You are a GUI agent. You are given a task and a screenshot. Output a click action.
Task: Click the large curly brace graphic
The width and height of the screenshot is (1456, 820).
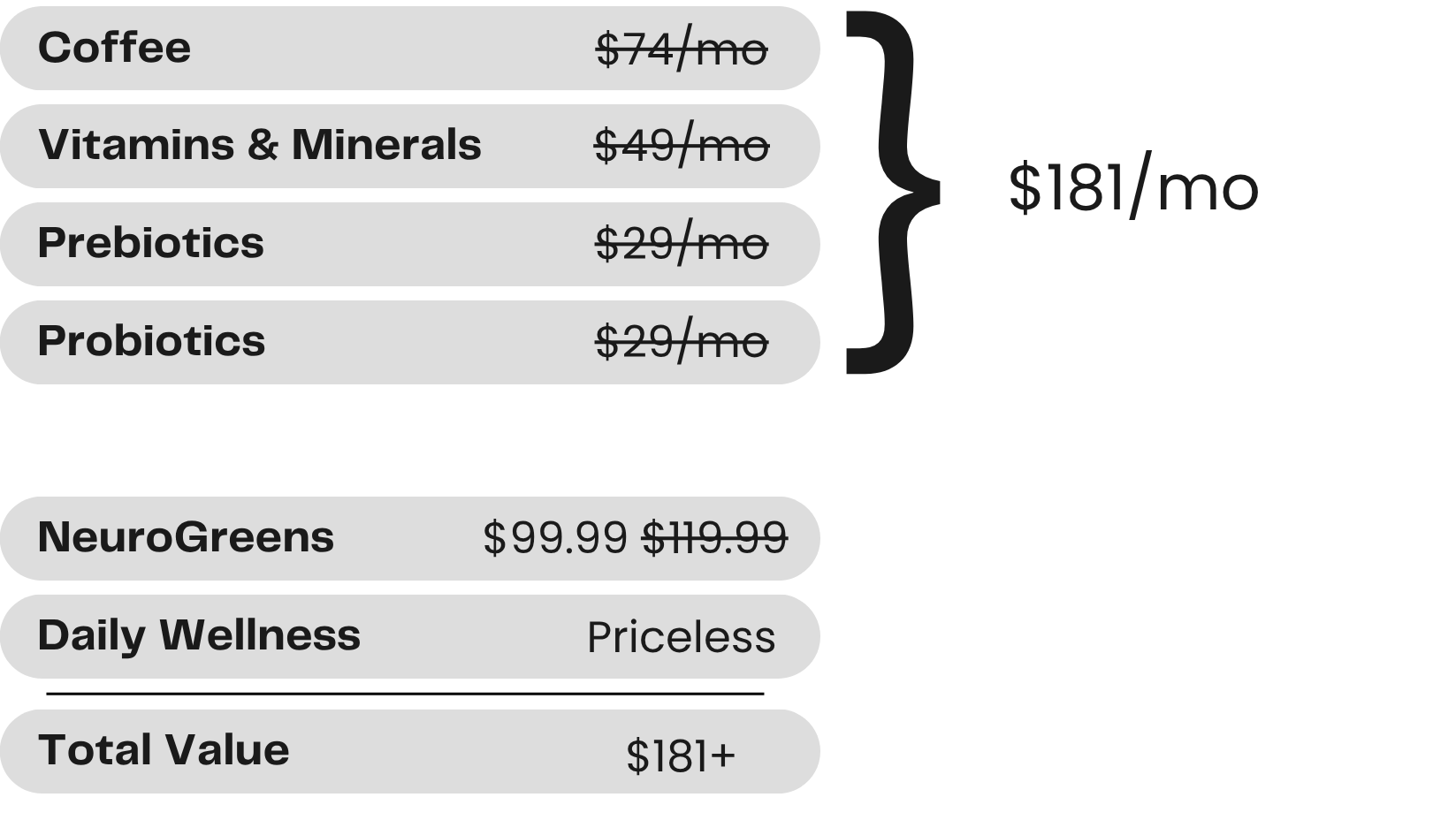[893, 193]
